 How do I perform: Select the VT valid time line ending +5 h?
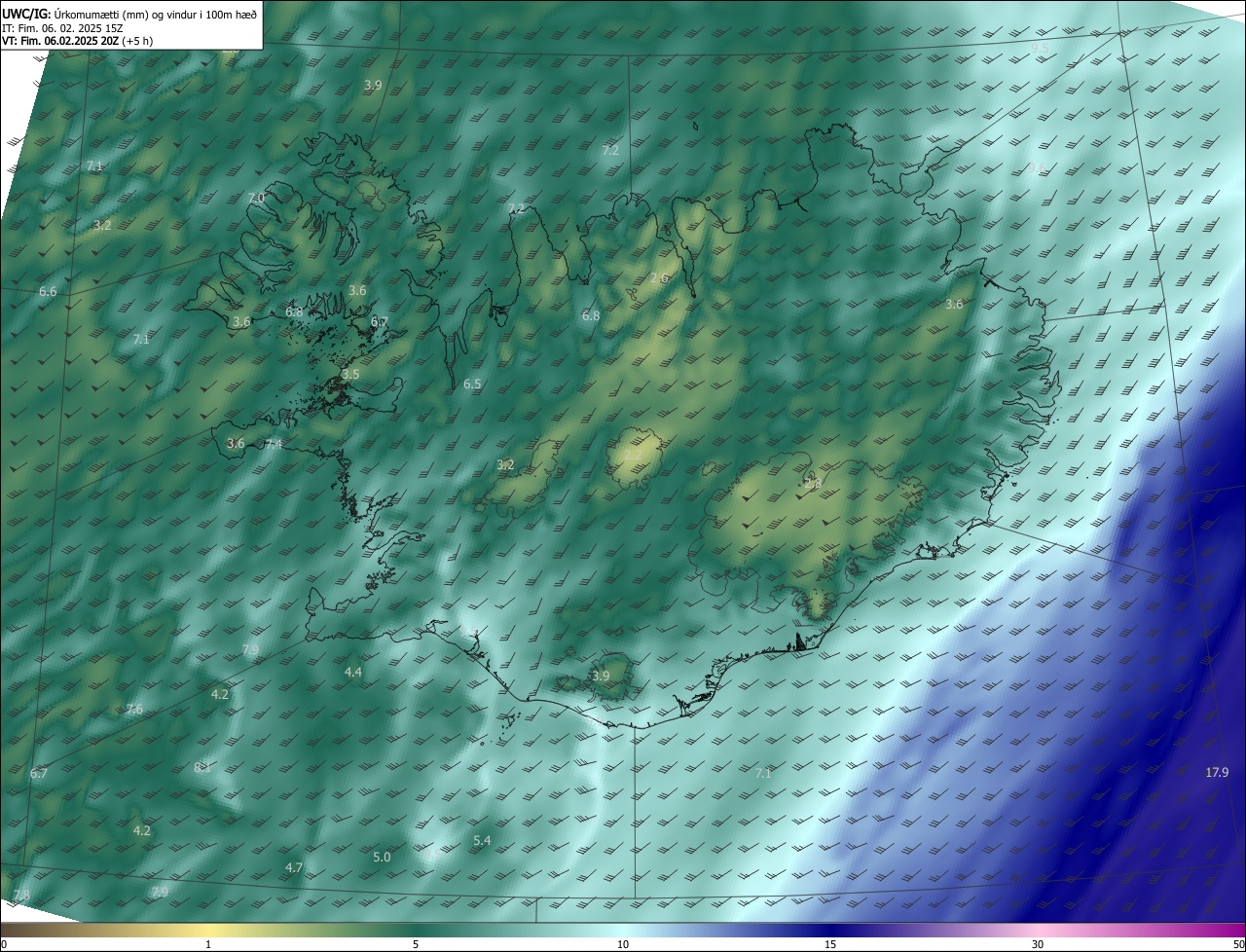click(x=78, y=41)
